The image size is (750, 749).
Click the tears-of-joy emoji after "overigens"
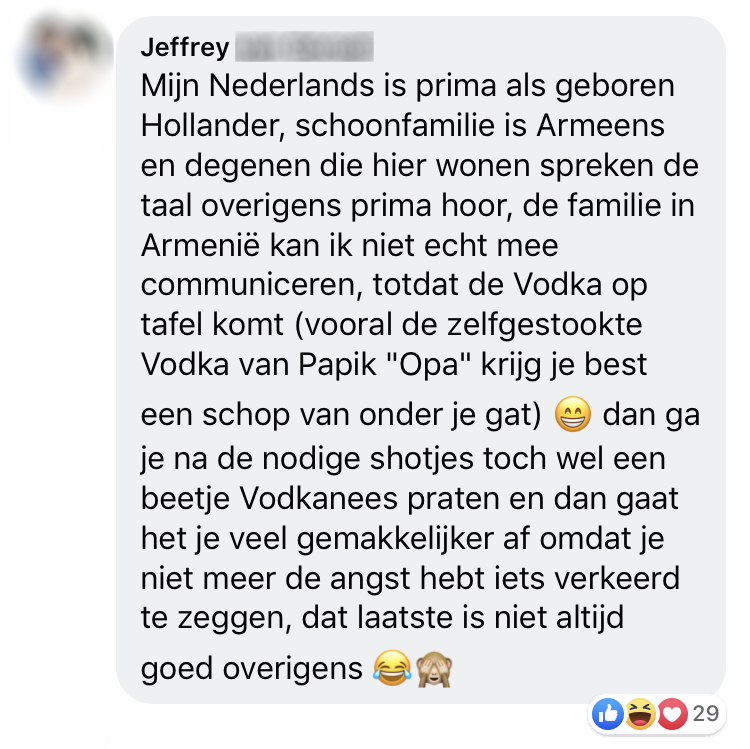click(392, 668)
